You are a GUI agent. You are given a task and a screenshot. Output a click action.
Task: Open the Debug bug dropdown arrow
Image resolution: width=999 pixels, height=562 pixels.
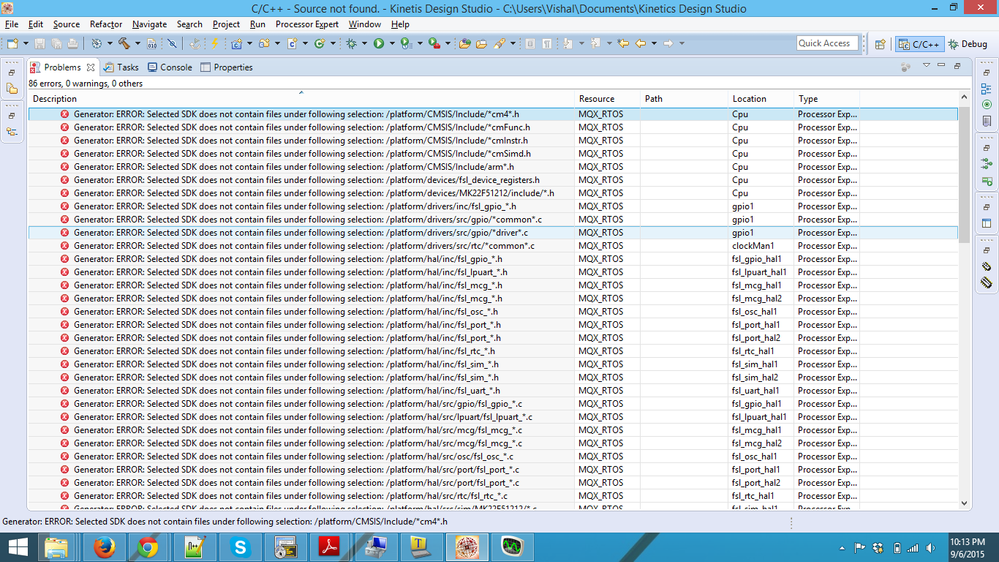click(364, 43)
